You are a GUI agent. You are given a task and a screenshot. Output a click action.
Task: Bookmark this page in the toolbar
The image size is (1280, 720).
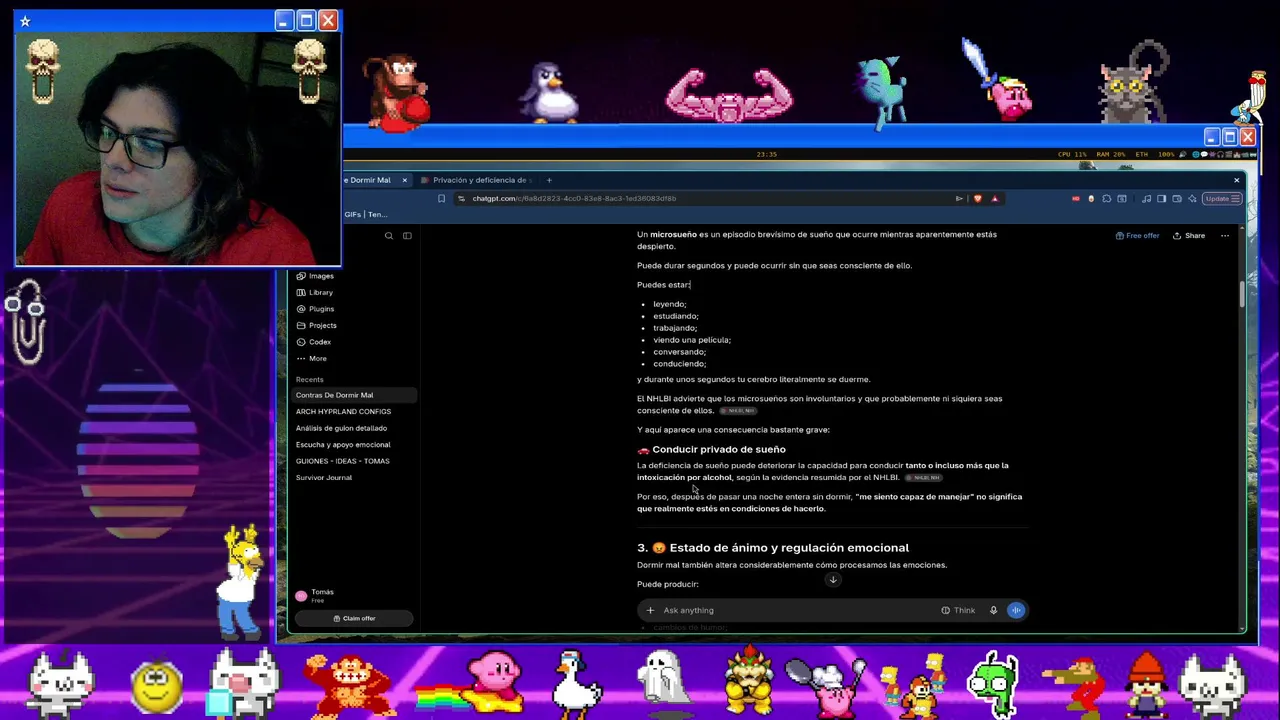441,199
